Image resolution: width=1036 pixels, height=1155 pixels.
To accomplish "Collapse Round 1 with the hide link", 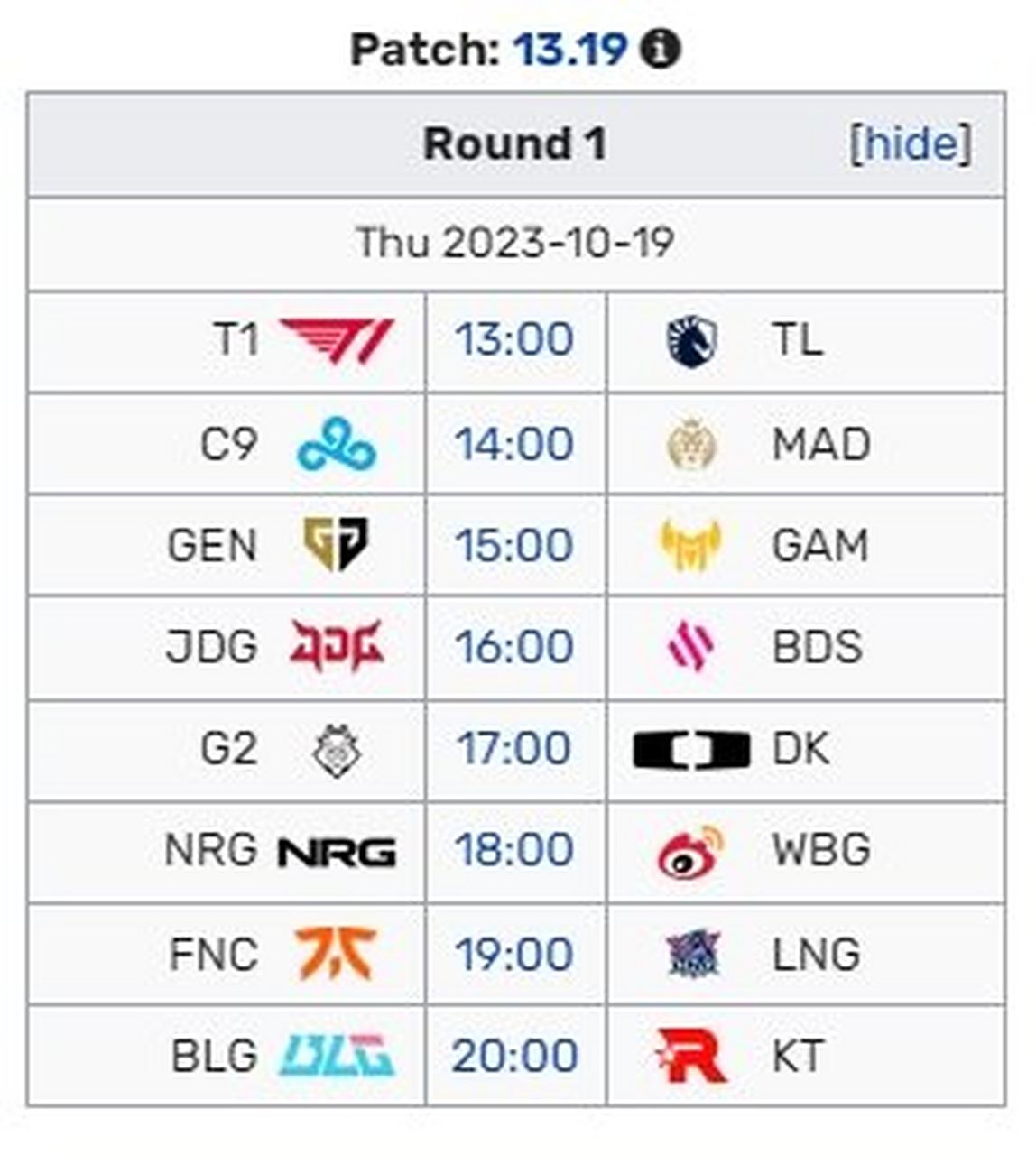I will [x=911, y=143].
